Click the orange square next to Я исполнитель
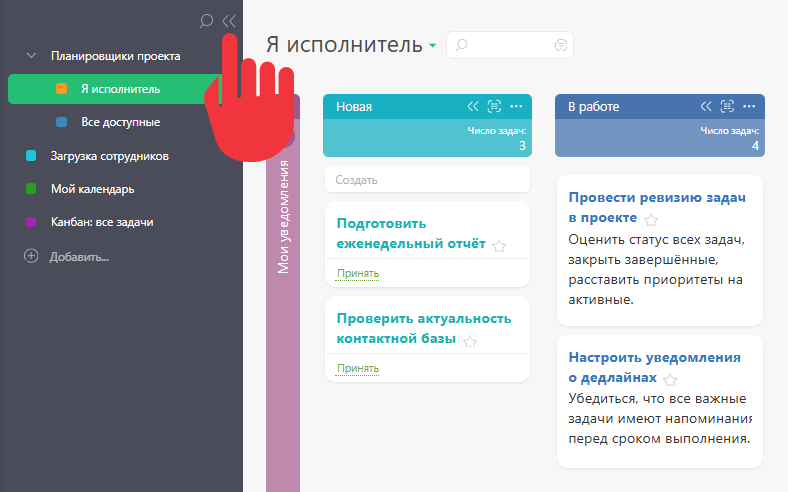The image size is (788, 492). (61, 89)
